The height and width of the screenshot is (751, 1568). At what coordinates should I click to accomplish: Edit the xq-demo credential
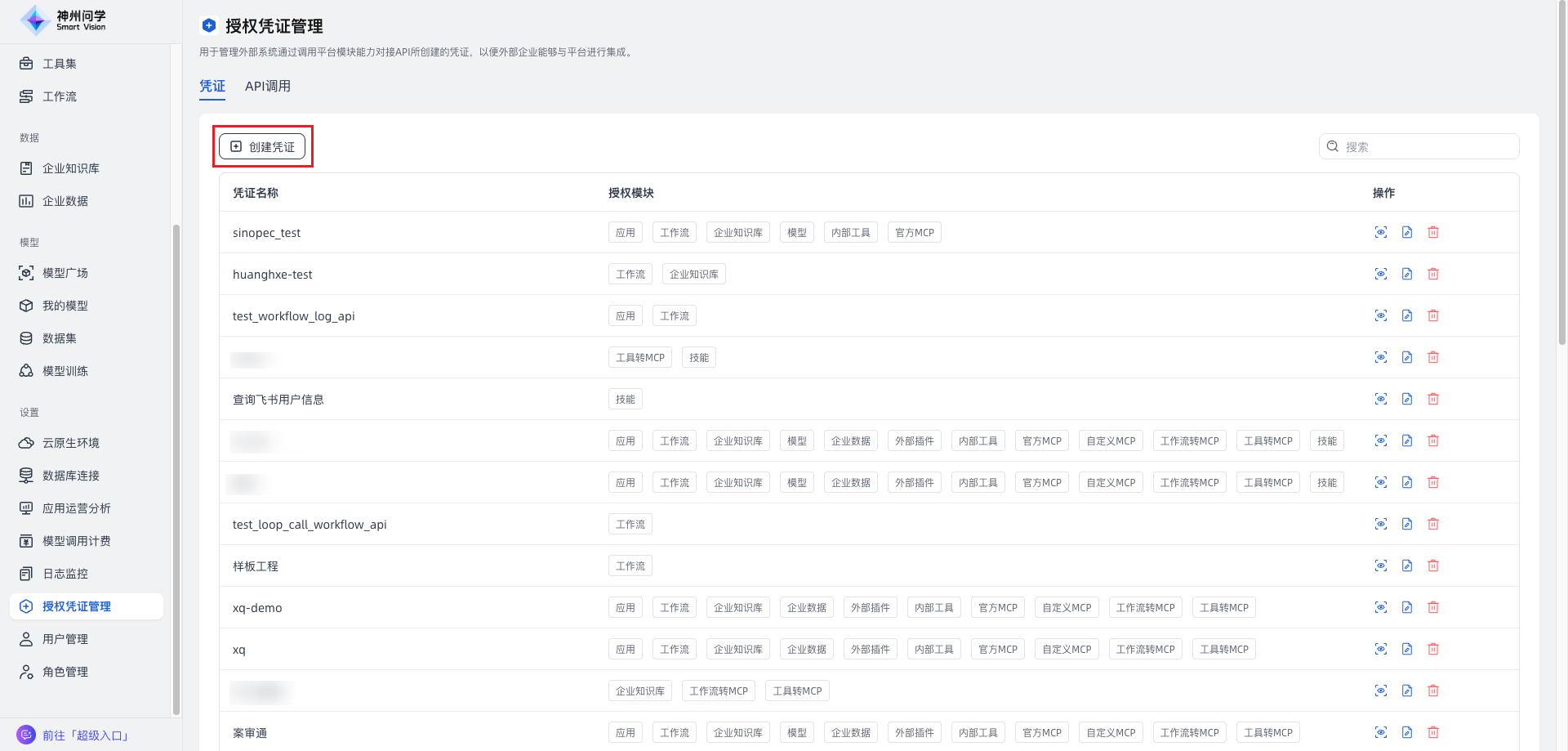[x=1407, y=607]
